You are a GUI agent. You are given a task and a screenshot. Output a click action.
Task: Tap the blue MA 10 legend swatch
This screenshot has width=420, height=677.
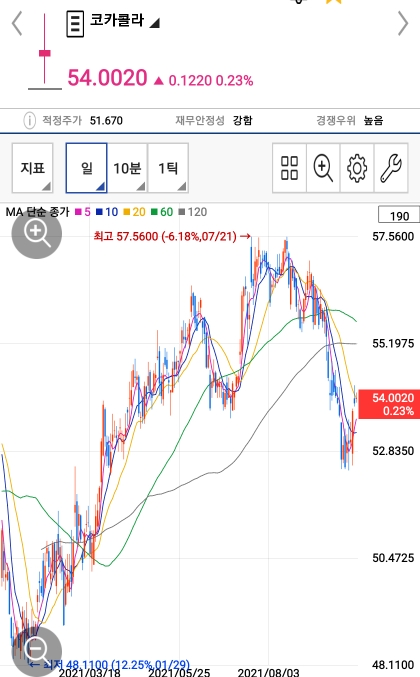tap(99, 212)
